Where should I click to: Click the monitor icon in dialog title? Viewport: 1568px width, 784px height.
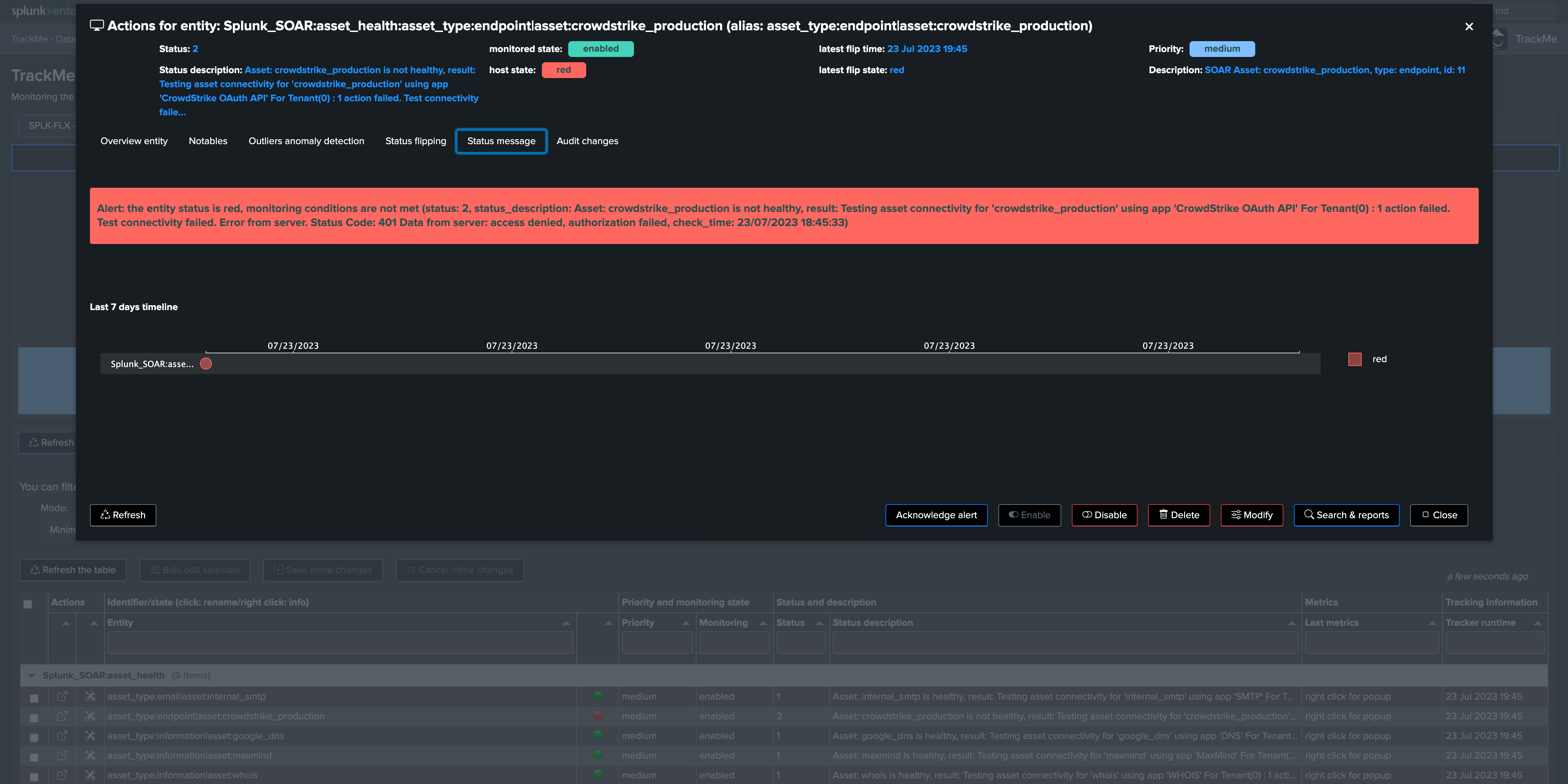(97, 26)
